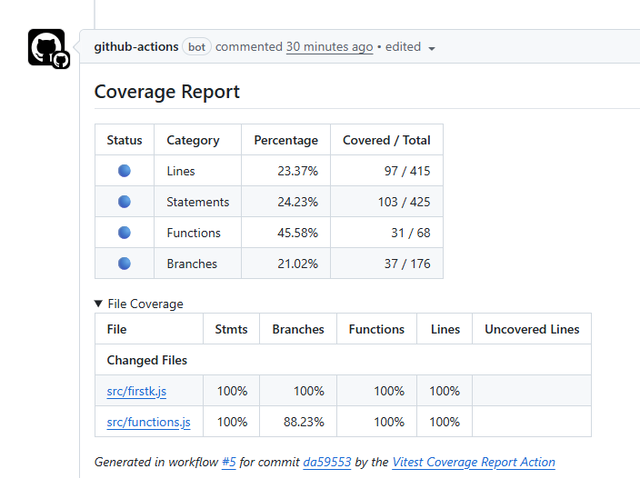640x478 pixels.
Task: Click the blue status circle for Lines
Action: click(x=124, y=171)
